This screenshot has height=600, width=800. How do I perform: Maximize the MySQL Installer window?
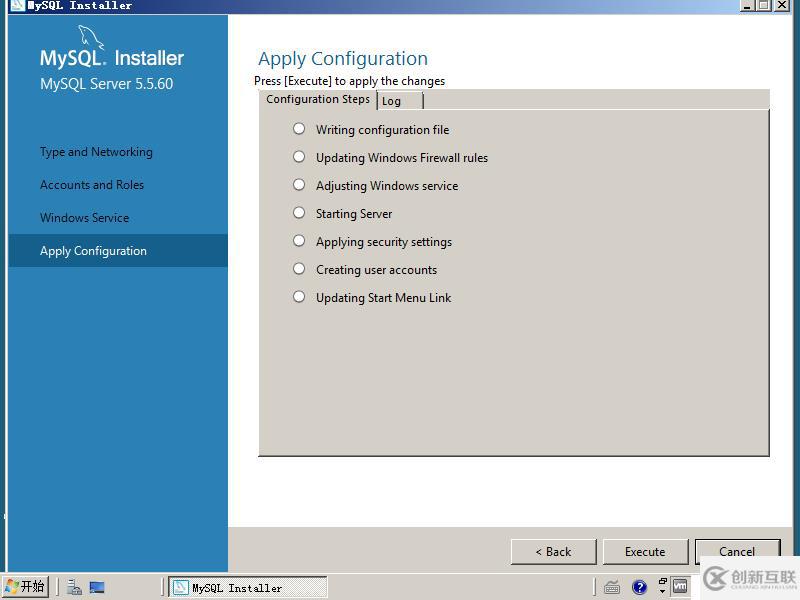tap(764, 5)
